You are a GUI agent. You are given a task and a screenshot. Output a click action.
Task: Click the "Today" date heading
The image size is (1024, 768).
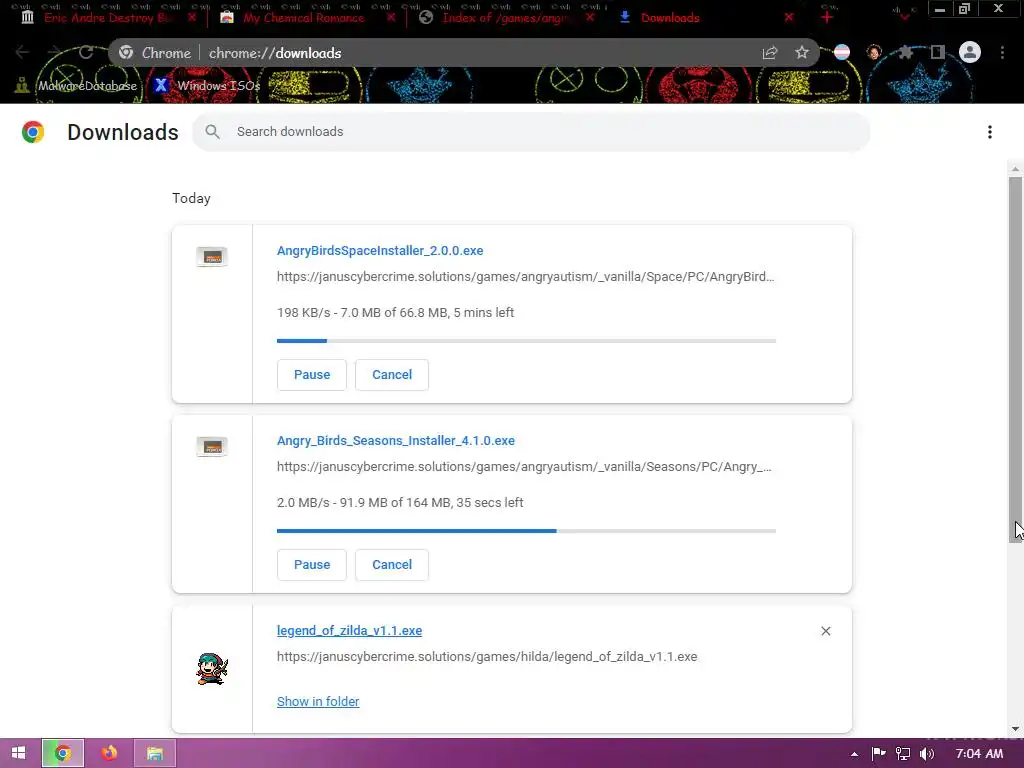click(x=191, y=199)
